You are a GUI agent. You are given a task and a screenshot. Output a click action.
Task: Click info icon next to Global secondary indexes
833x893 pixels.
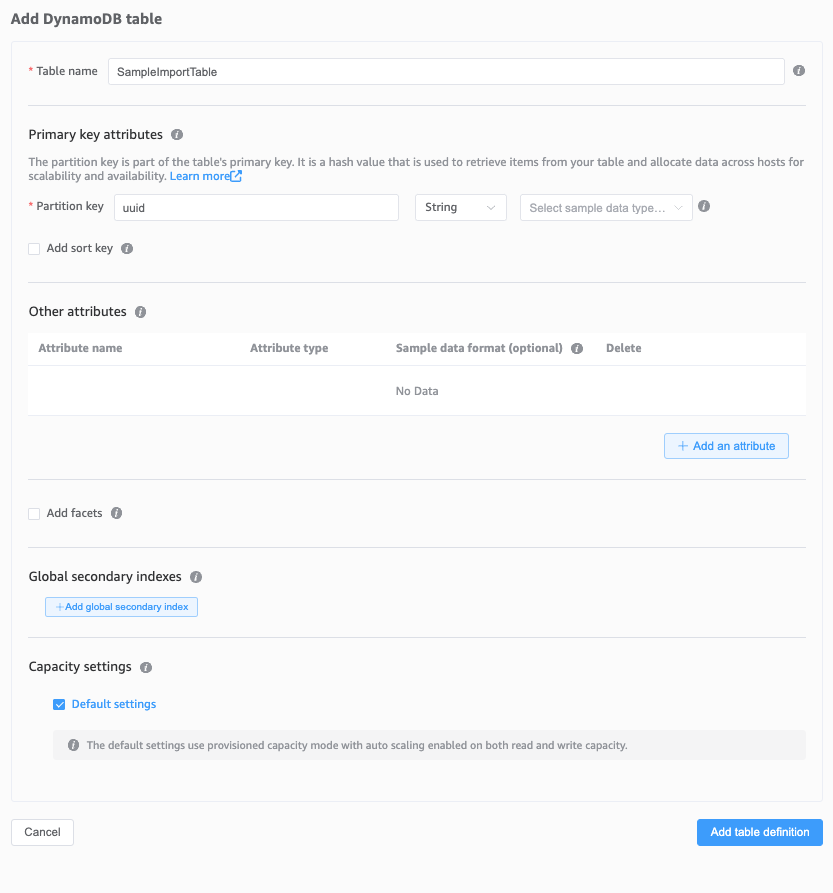[196, 577]
